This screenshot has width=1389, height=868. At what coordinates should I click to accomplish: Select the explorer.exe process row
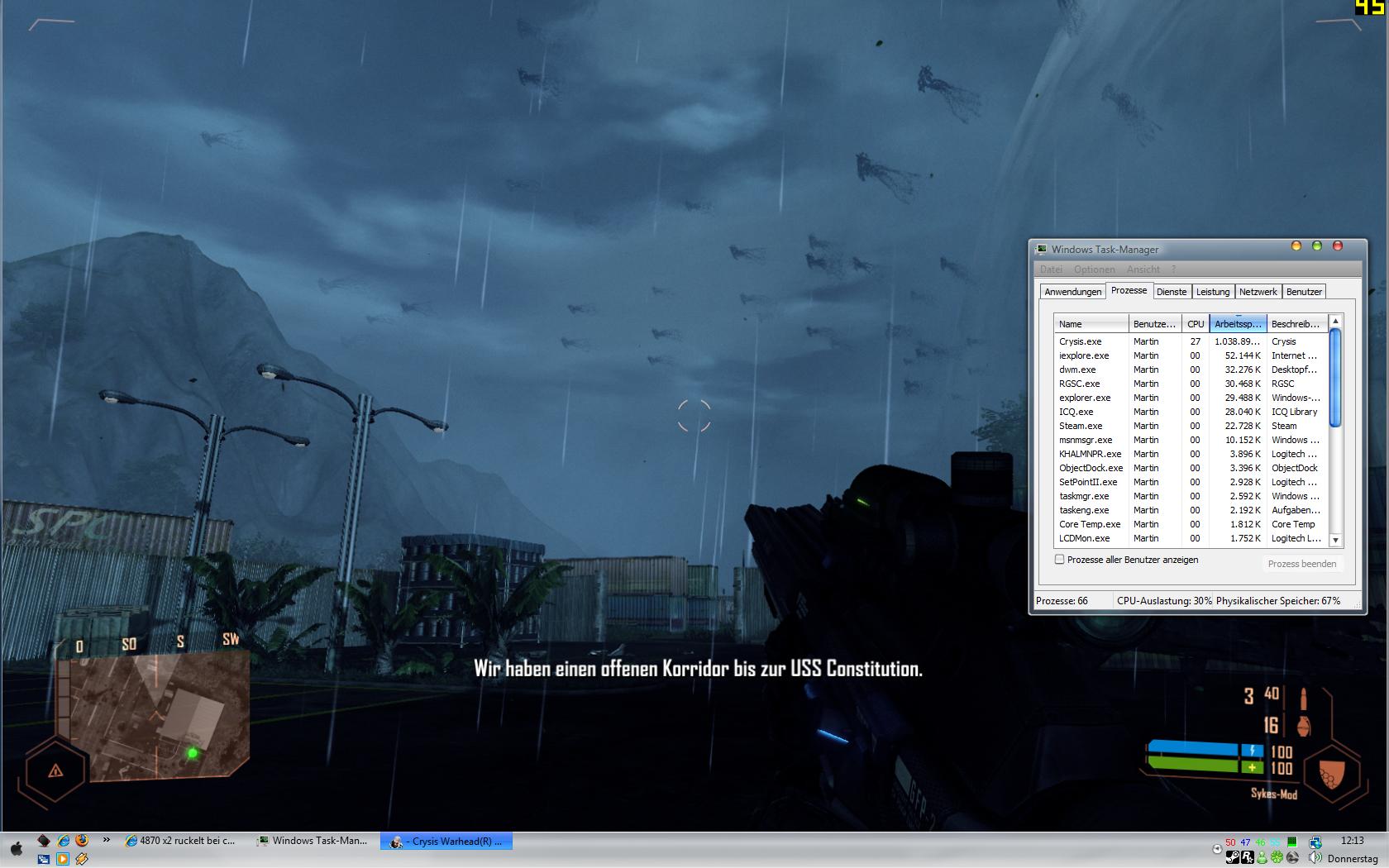(1191, 398)
